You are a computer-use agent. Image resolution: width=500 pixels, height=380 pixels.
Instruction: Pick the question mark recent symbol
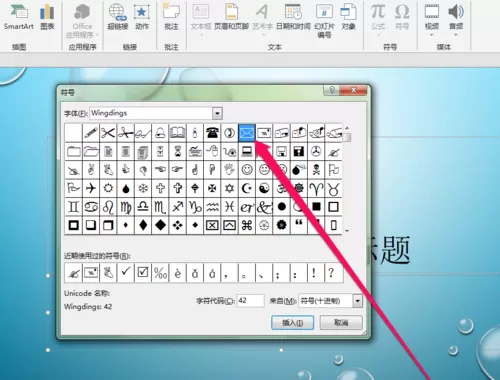point(331,273)
